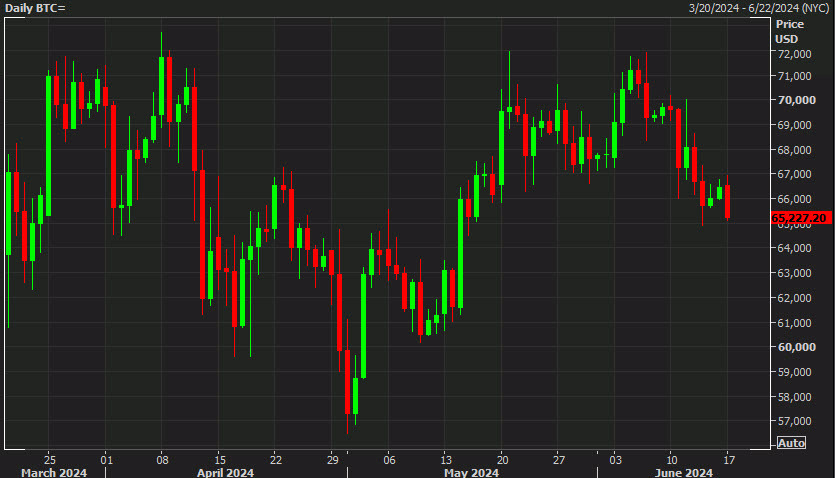Image resolution: width=835 pixels, height=478 pixels.
Task: Click the 08 date tick label
Action: click(x=162, y=460)
